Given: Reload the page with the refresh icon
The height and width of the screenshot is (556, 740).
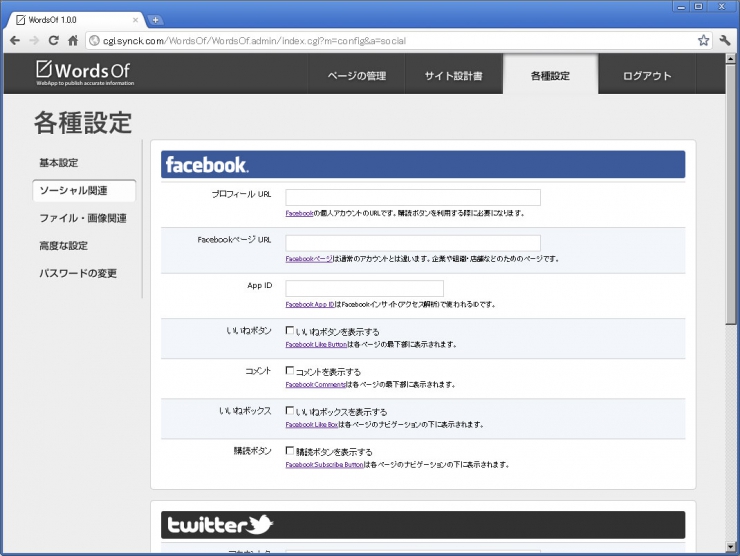Looking at the screenshot, I should [x=53, y=41].
